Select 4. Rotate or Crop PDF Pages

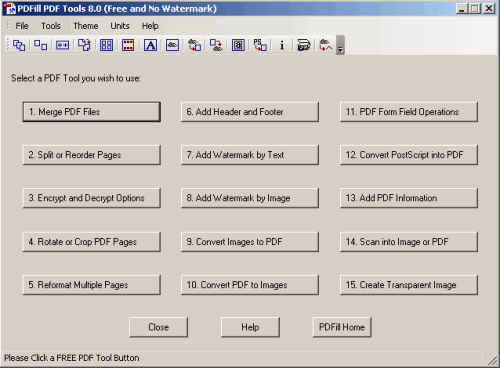92,242
